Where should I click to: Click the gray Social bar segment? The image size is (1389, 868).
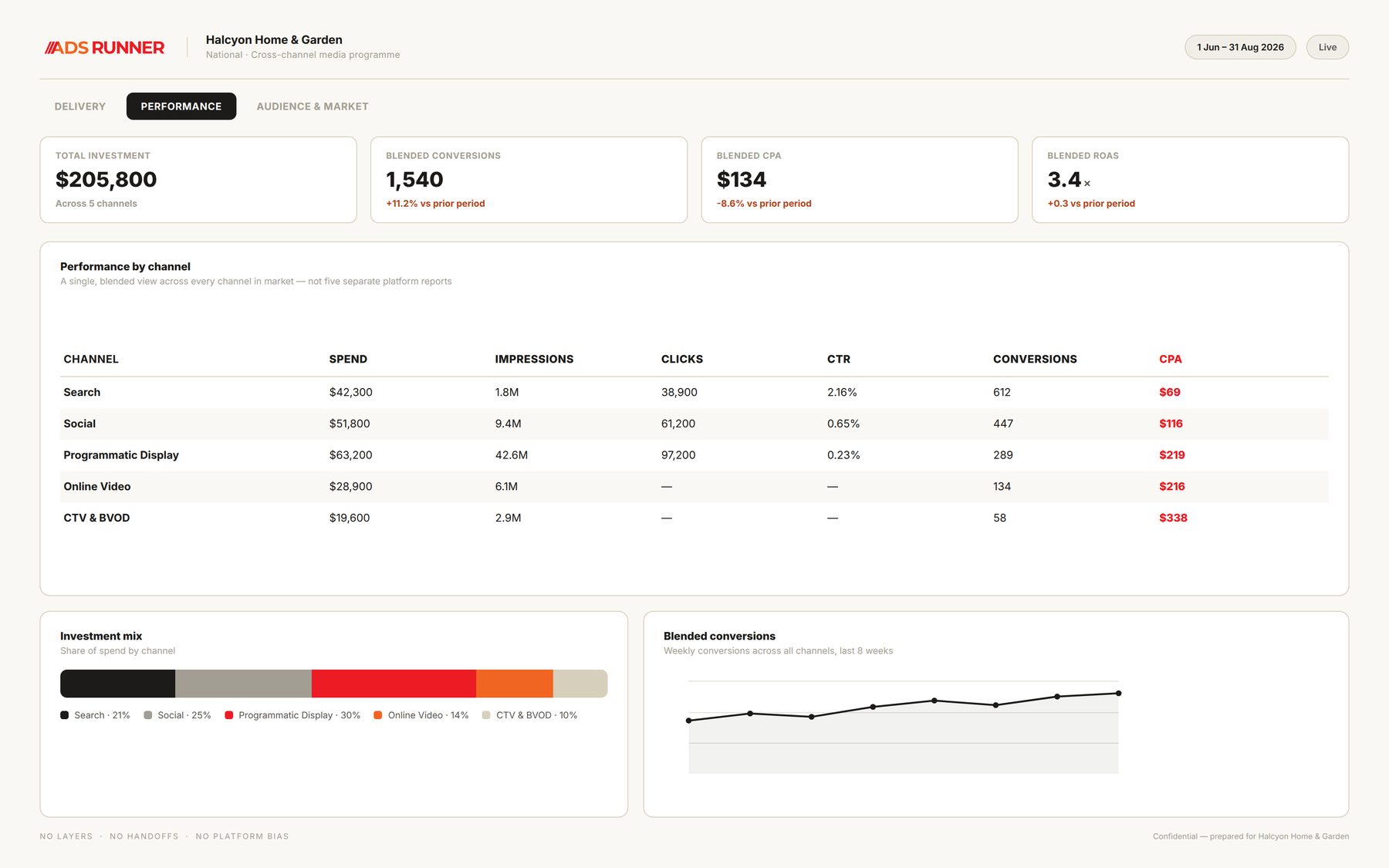coord(243,684)
